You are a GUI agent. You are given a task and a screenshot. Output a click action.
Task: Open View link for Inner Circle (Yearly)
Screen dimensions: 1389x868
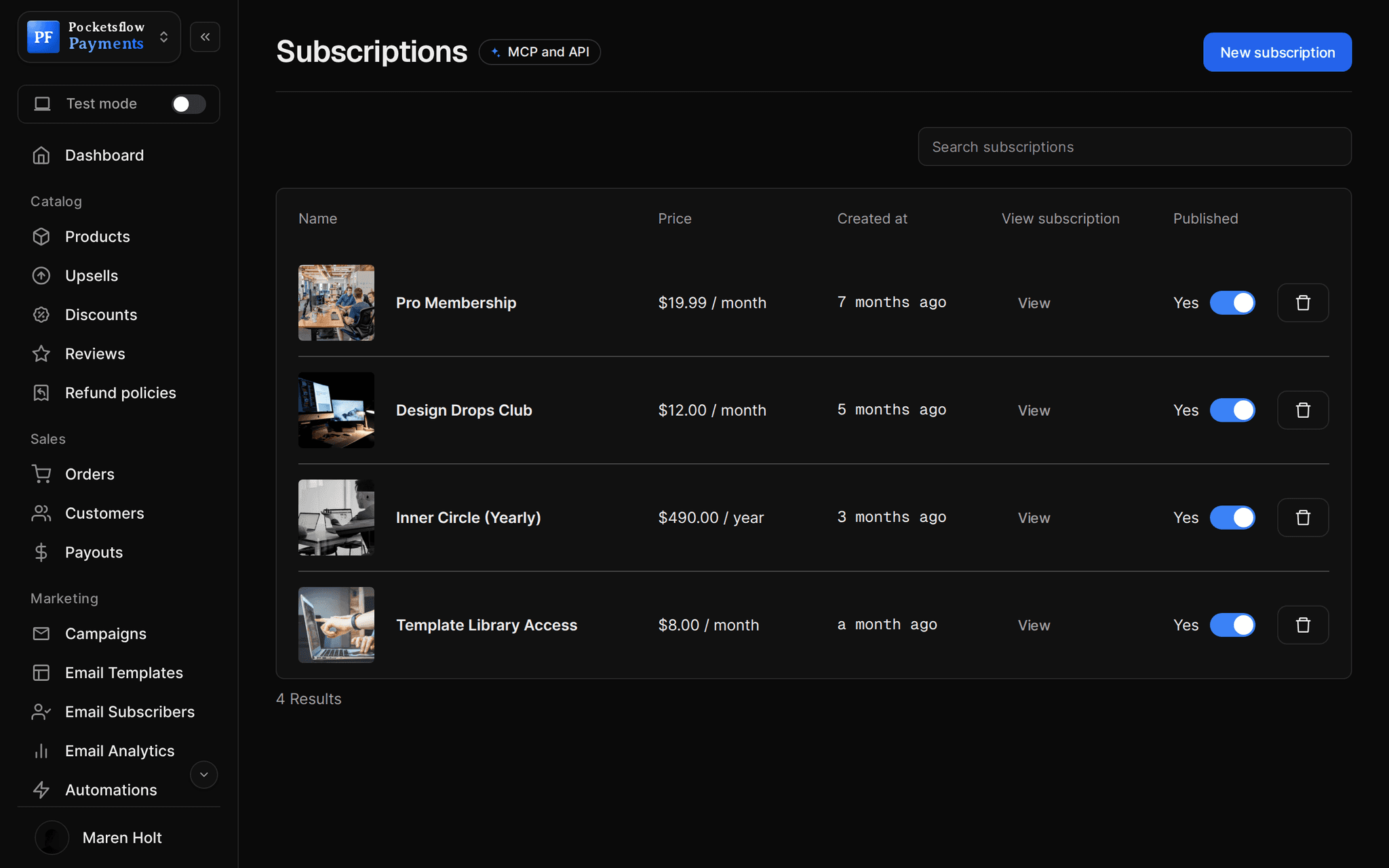click(1034, 518)
